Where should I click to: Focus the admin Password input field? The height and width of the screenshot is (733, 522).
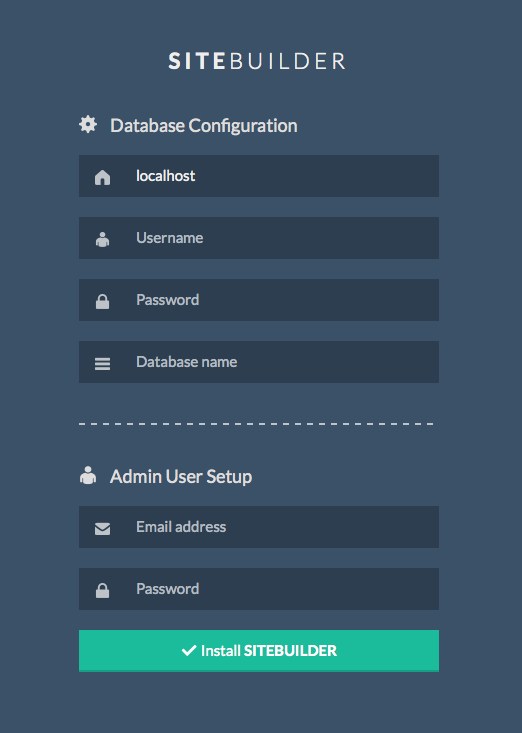pyautogui.click(x=259, y=589)
